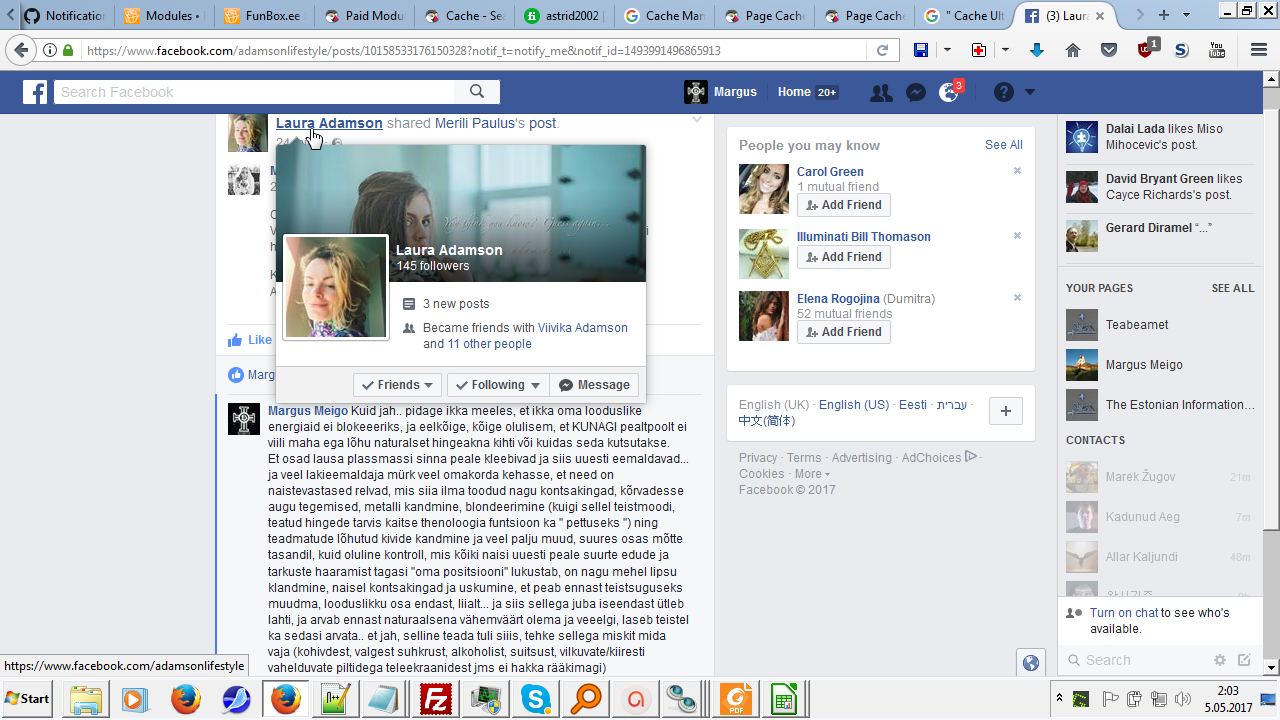The height and width of the screenshot is (720, 1280).
Task: Expand the Facebook account settings arrow
Action: (1030, 92)
